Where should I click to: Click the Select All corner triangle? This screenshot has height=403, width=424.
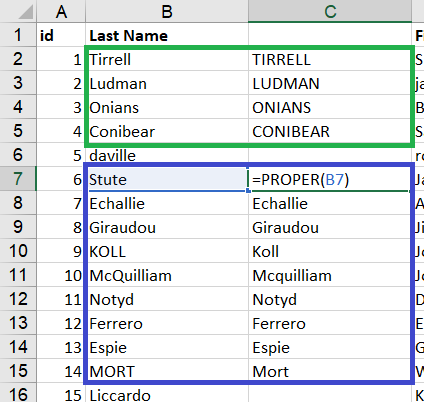25,13
